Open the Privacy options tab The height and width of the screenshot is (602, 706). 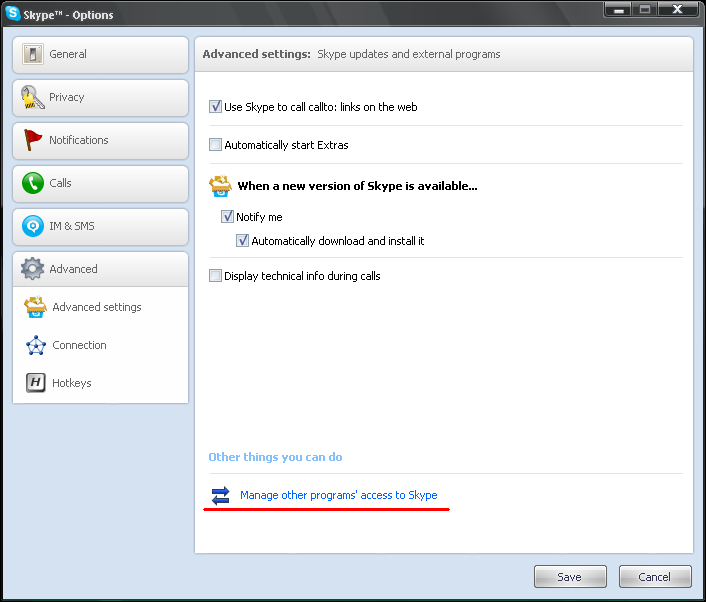pyautogui.click(x=100, y=98)
